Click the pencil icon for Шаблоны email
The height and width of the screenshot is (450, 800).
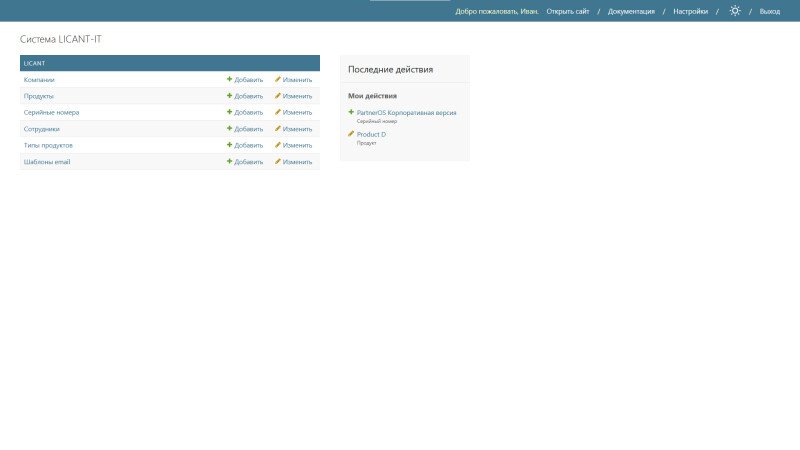coord(278,161)
